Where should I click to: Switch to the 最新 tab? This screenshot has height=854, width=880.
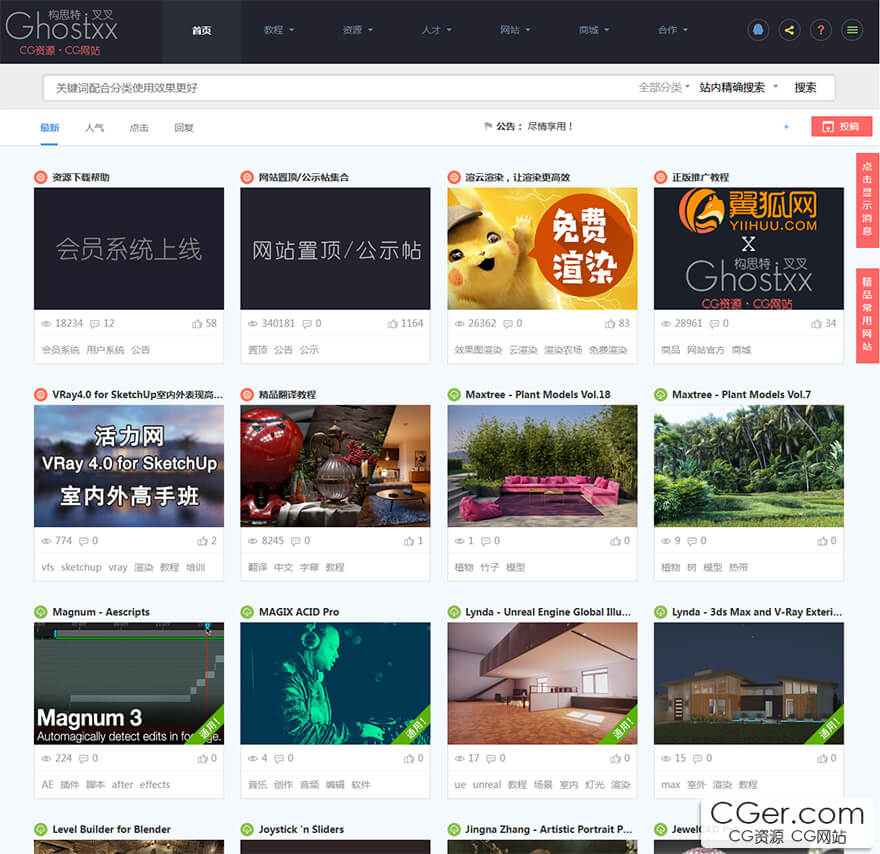[x=49, y=128]
